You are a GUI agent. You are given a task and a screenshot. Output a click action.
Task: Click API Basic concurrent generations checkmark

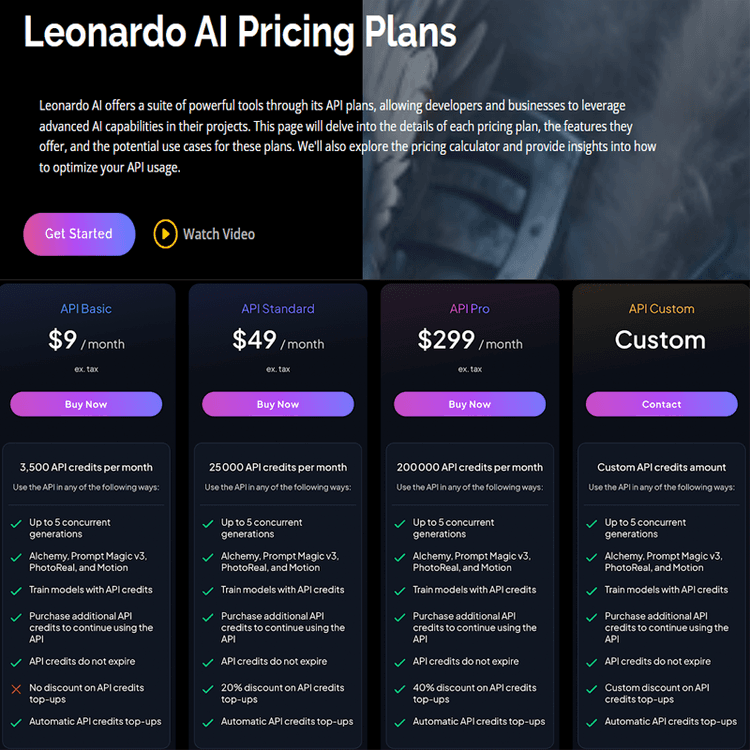[x=16, y=523]
